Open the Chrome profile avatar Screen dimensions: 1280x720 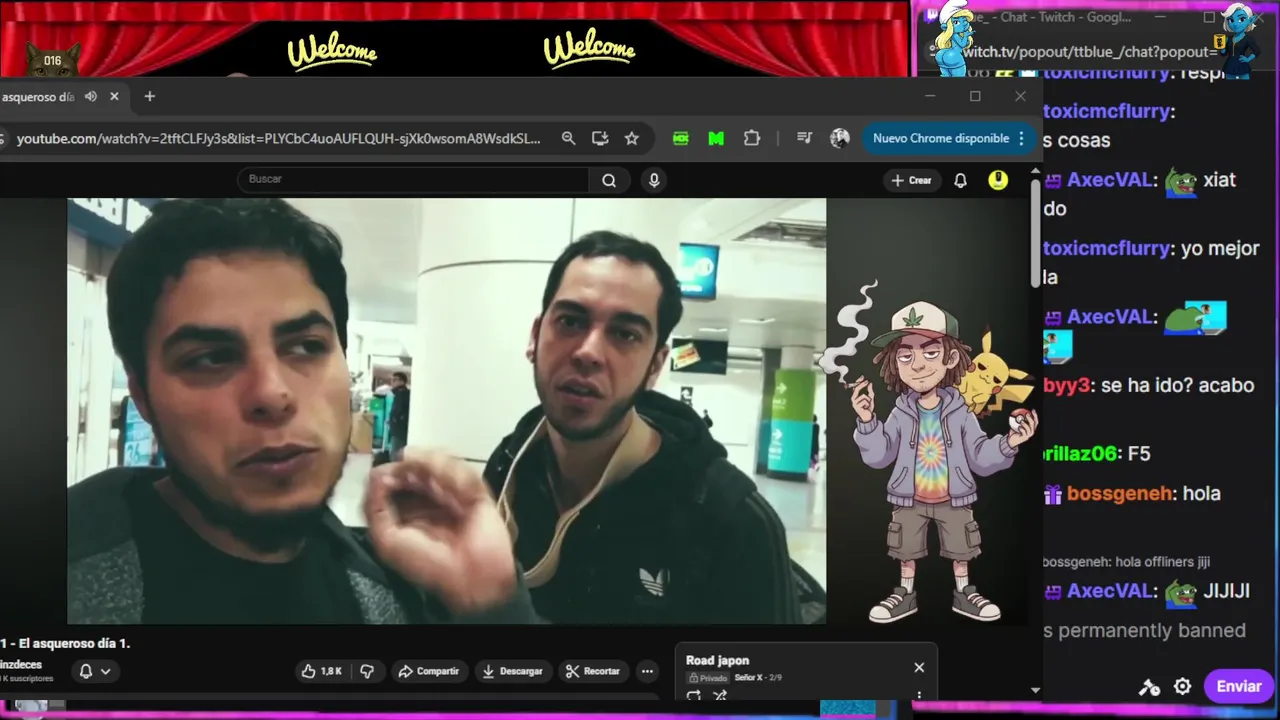click(840, 138)
